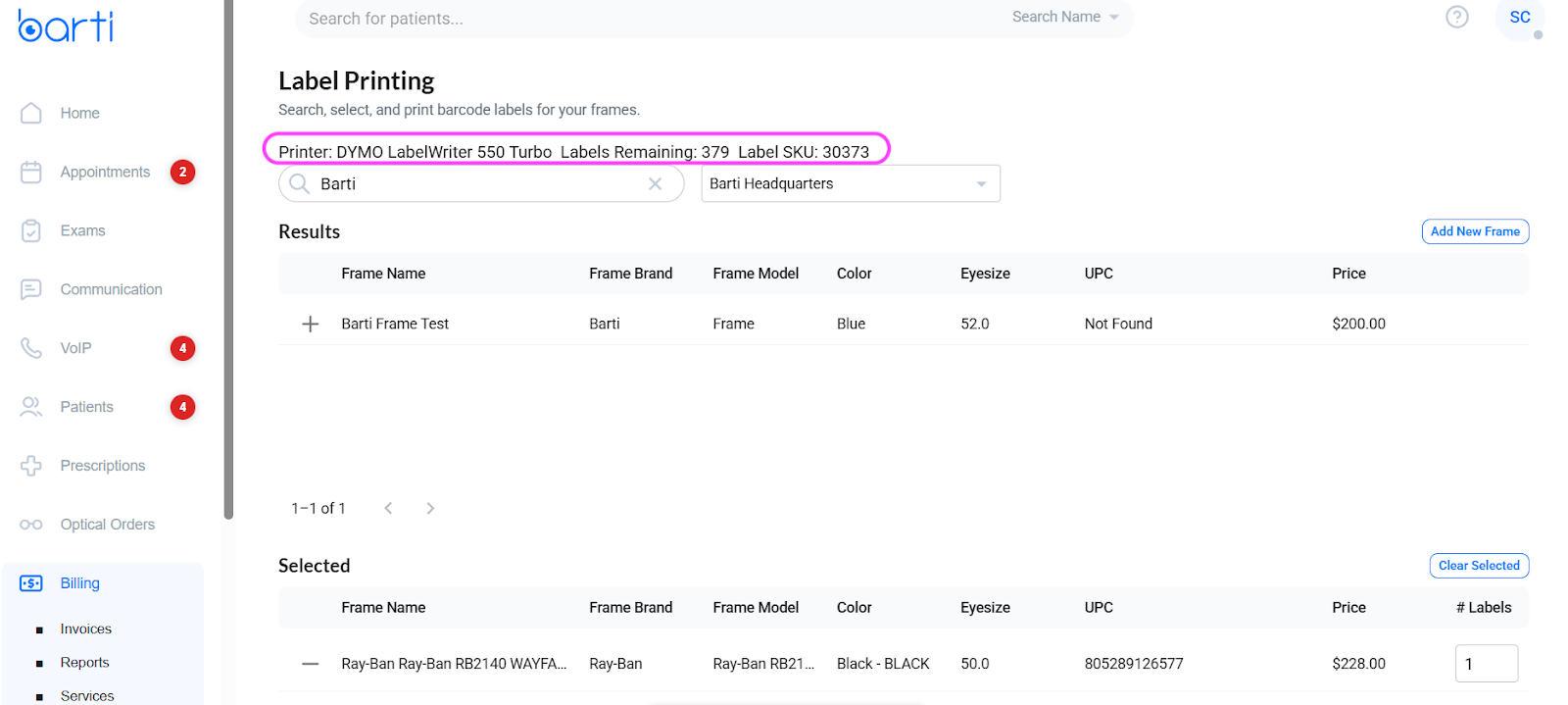Clear the Barti search text
Image resolution: width=1568 pixels, height=705 pixels.
[x=656, y=183]
